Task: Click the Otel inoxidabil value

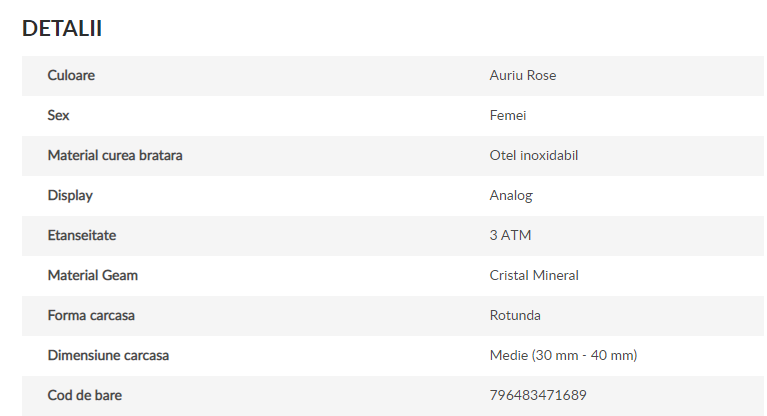Action: tap(534, 156)
